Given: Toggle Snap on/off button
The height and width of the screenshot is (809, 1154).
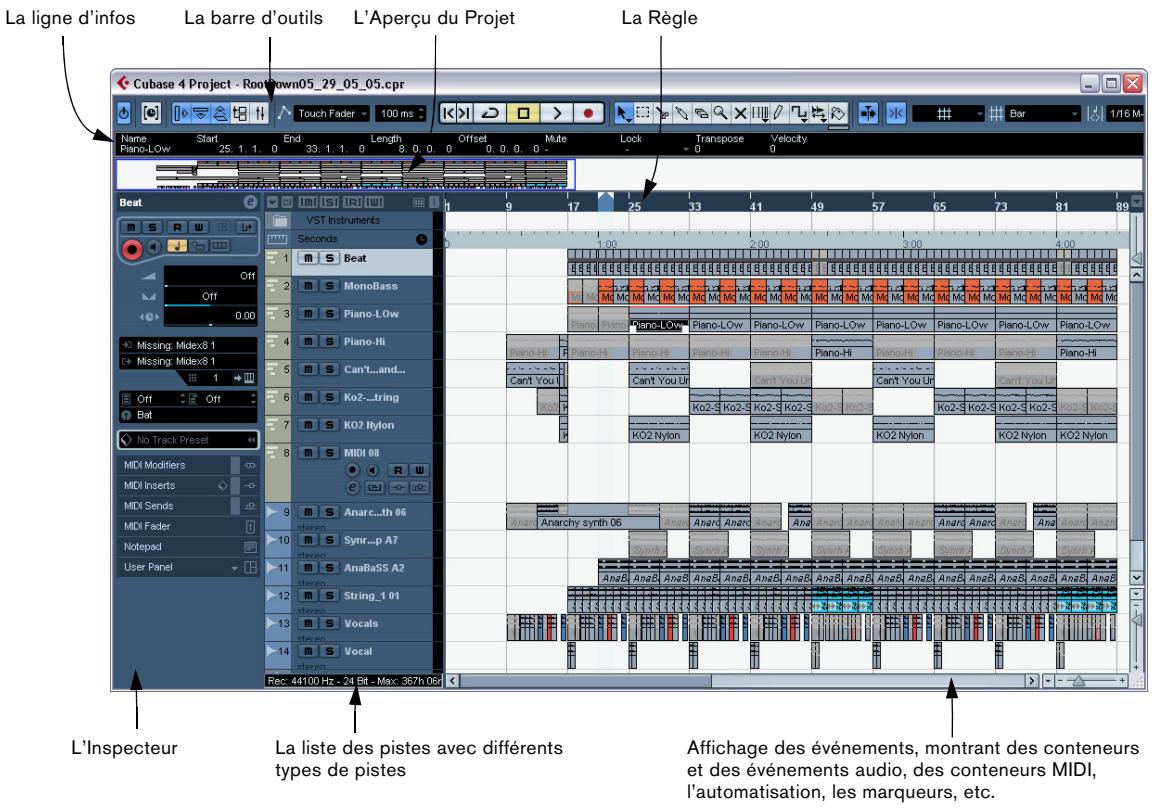Looking at the screenshot, I should click(x=896, y=113).
